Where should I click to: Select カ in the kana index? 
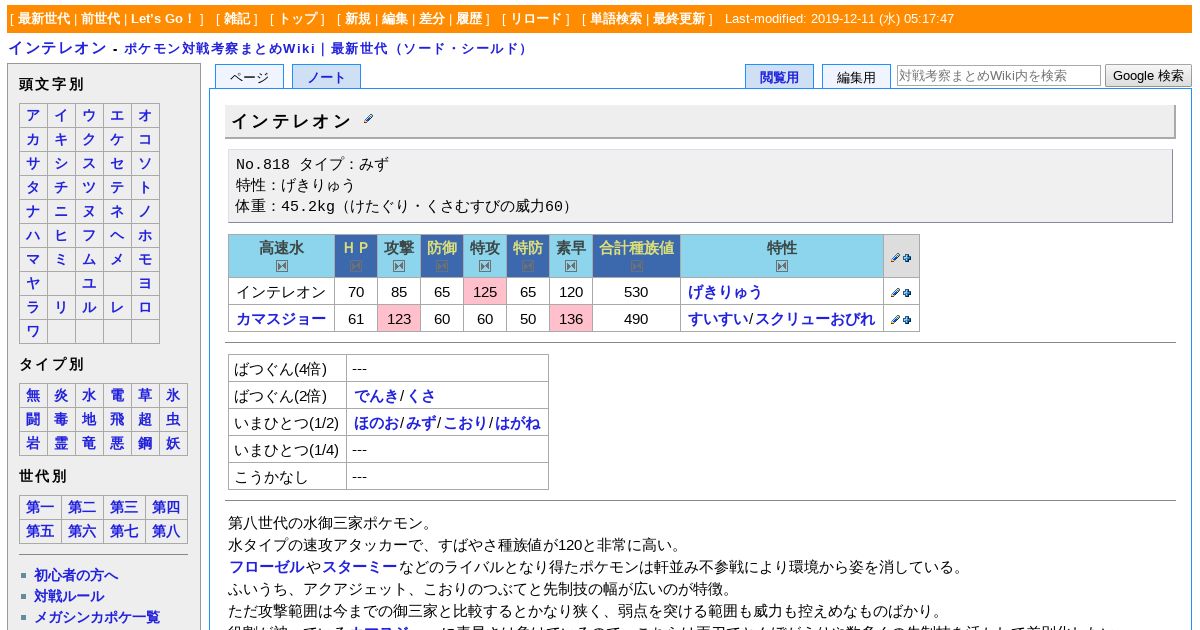[33, 139]
